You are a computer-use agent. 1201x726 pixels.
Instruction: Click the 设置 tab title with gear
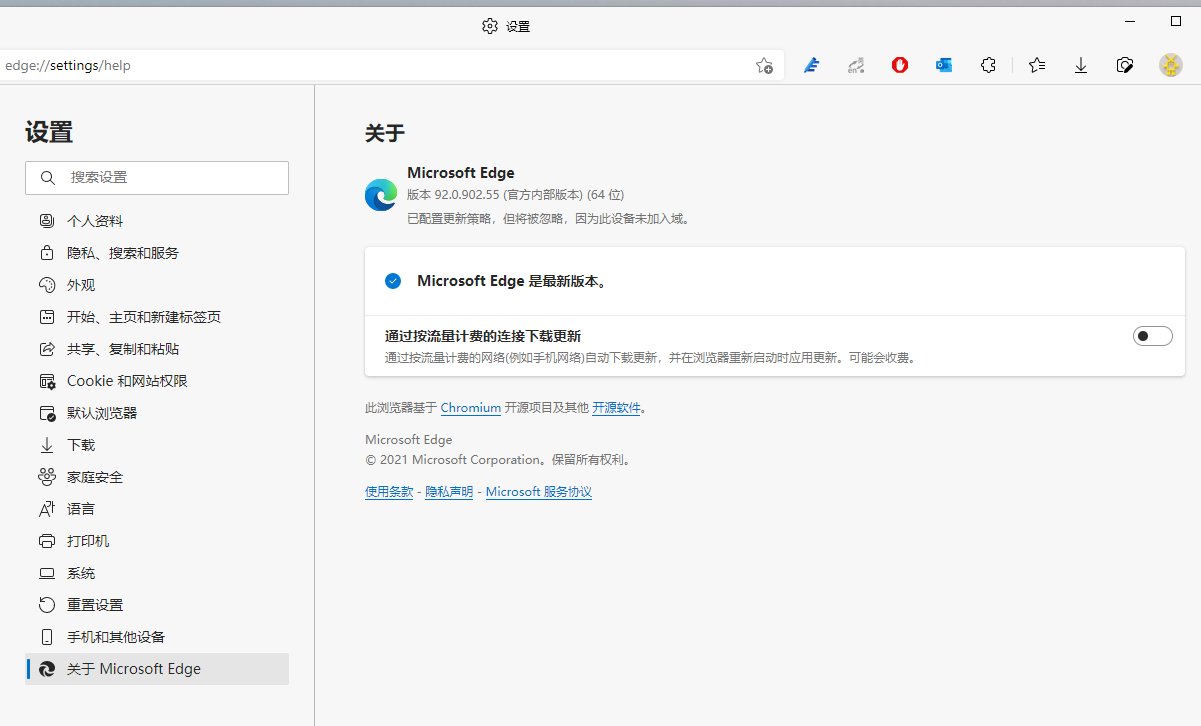[x=506, y=26]
